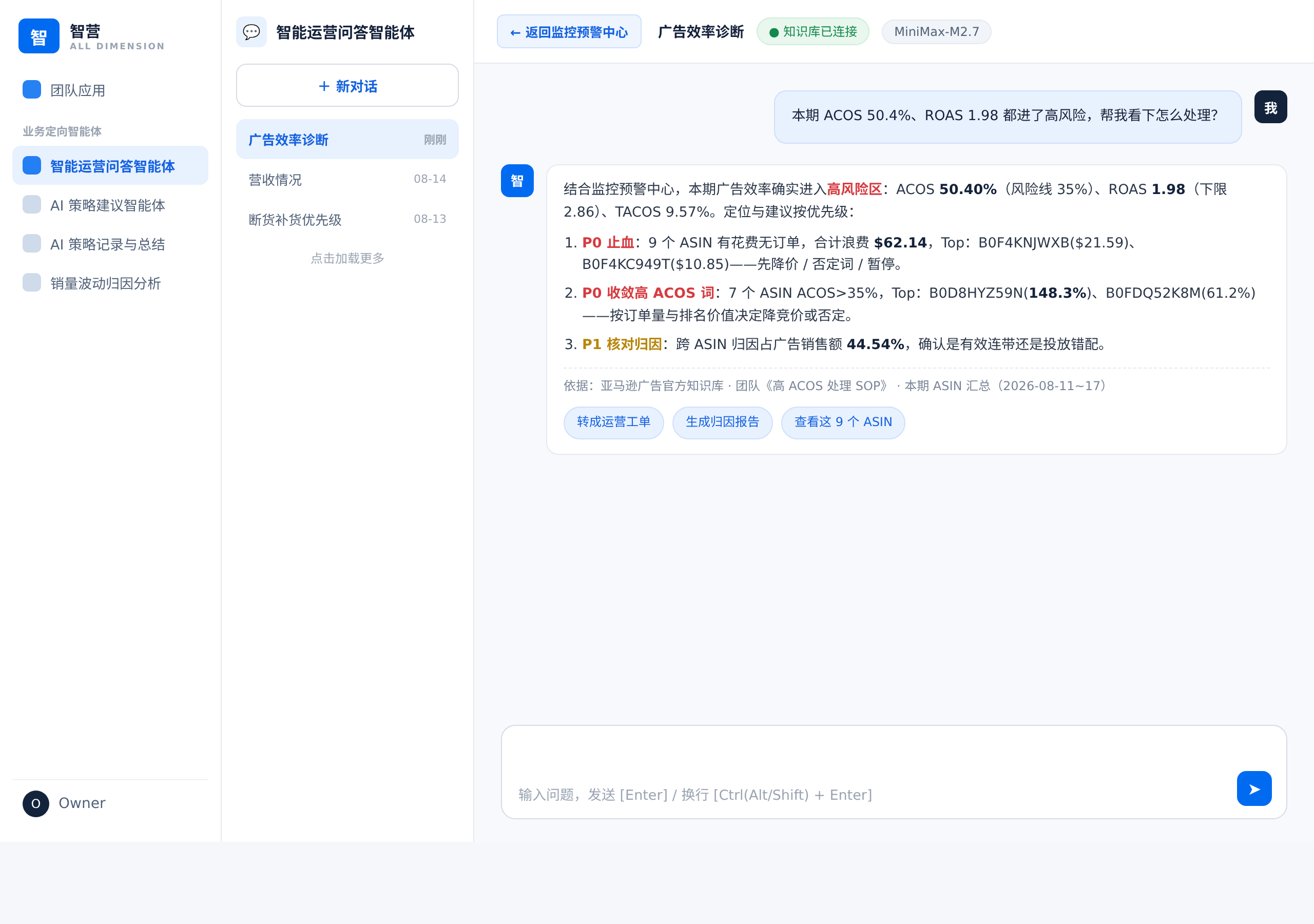Click the P0 止血 label

click(x=608, y=243)
